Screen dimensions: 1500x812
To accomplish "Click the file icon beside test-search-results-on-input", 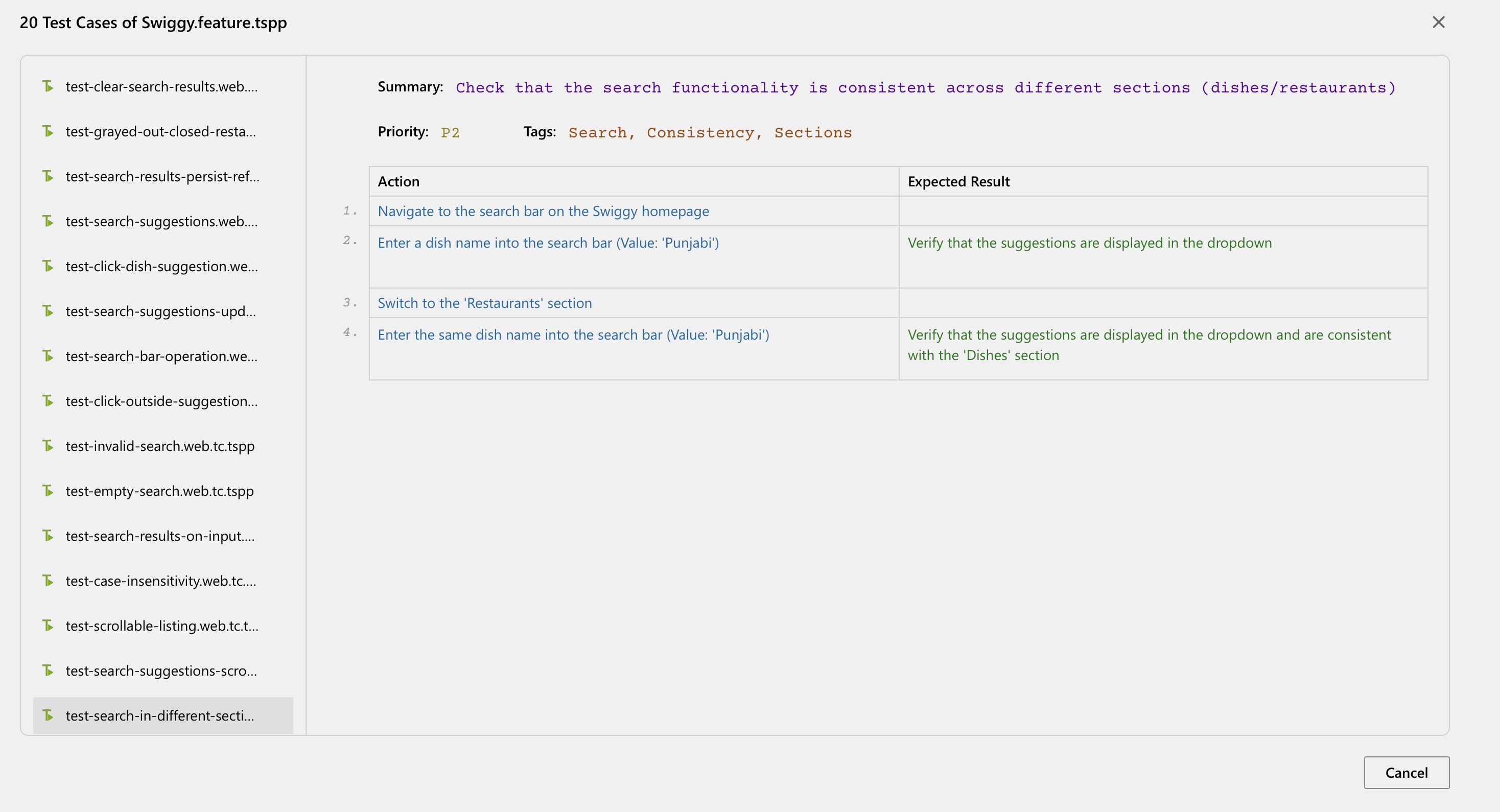I will (x=48, y=536).
